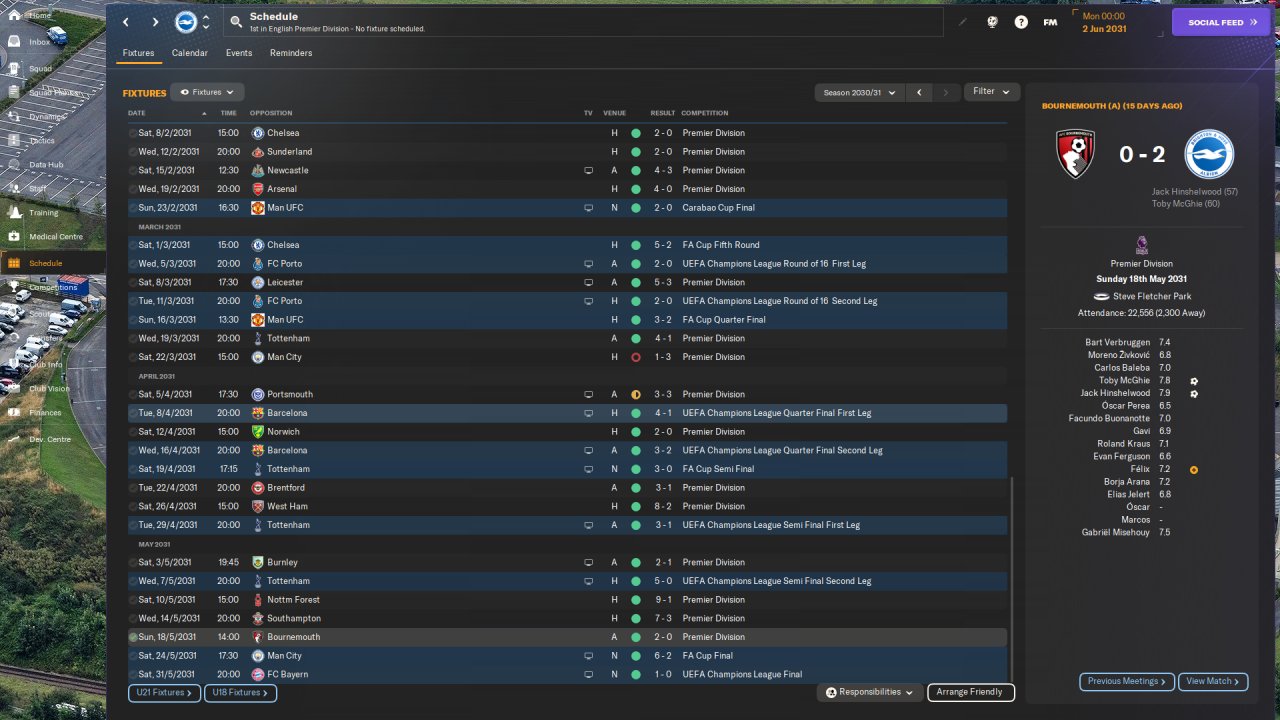Go forward using the right navigation arrow
Screen dimensions: 1280x720
point(155,22)
